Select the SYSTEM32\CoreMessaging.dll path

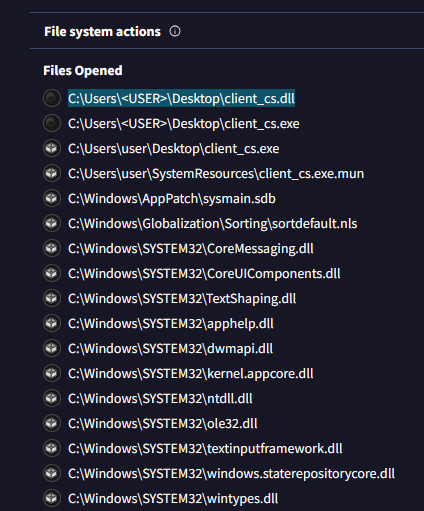[191, 249]
